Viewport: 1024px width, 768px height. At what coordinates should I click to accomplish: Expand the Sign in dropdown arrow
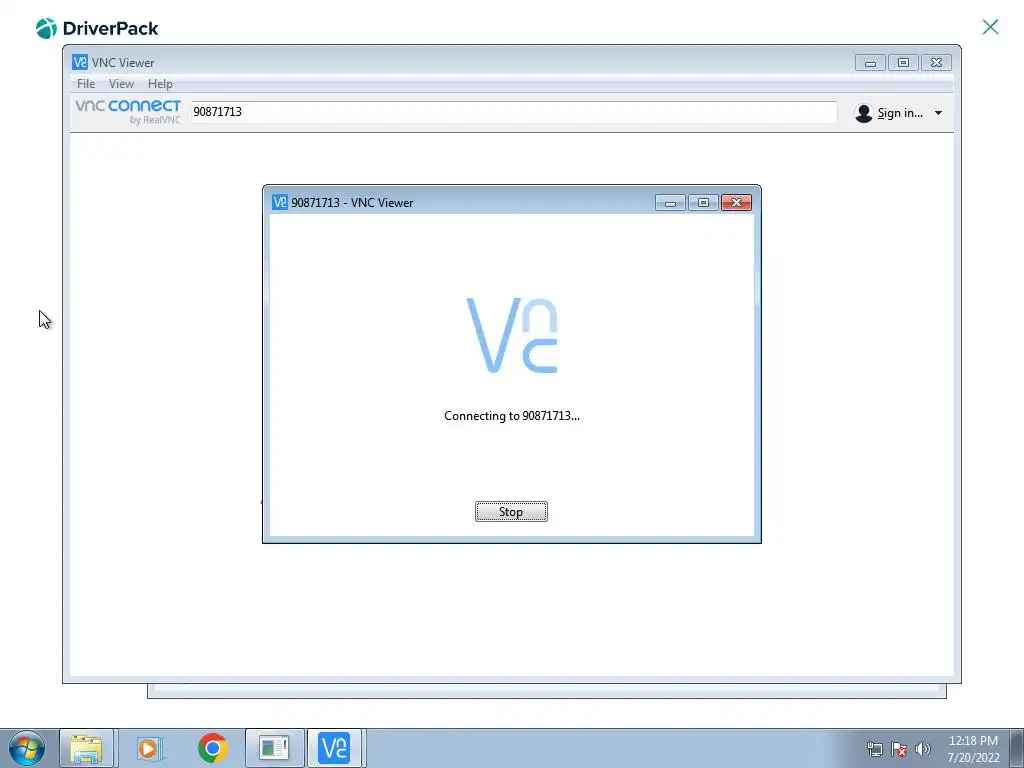[x=938, y=113]
